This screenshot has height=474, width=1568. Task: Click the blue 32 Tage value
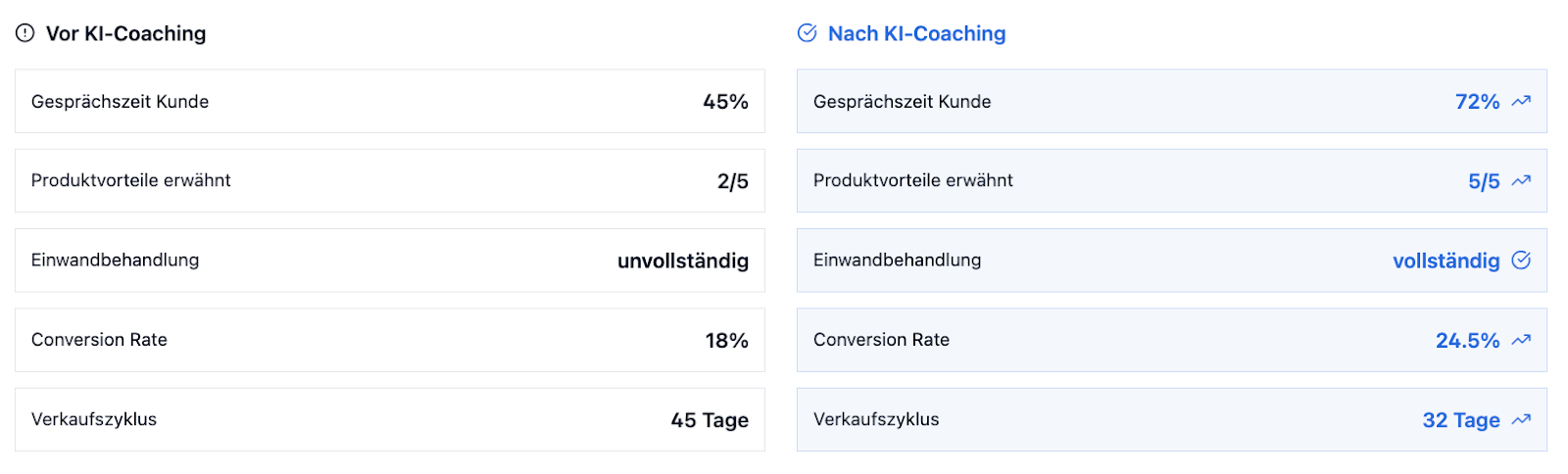(1461, 420)
